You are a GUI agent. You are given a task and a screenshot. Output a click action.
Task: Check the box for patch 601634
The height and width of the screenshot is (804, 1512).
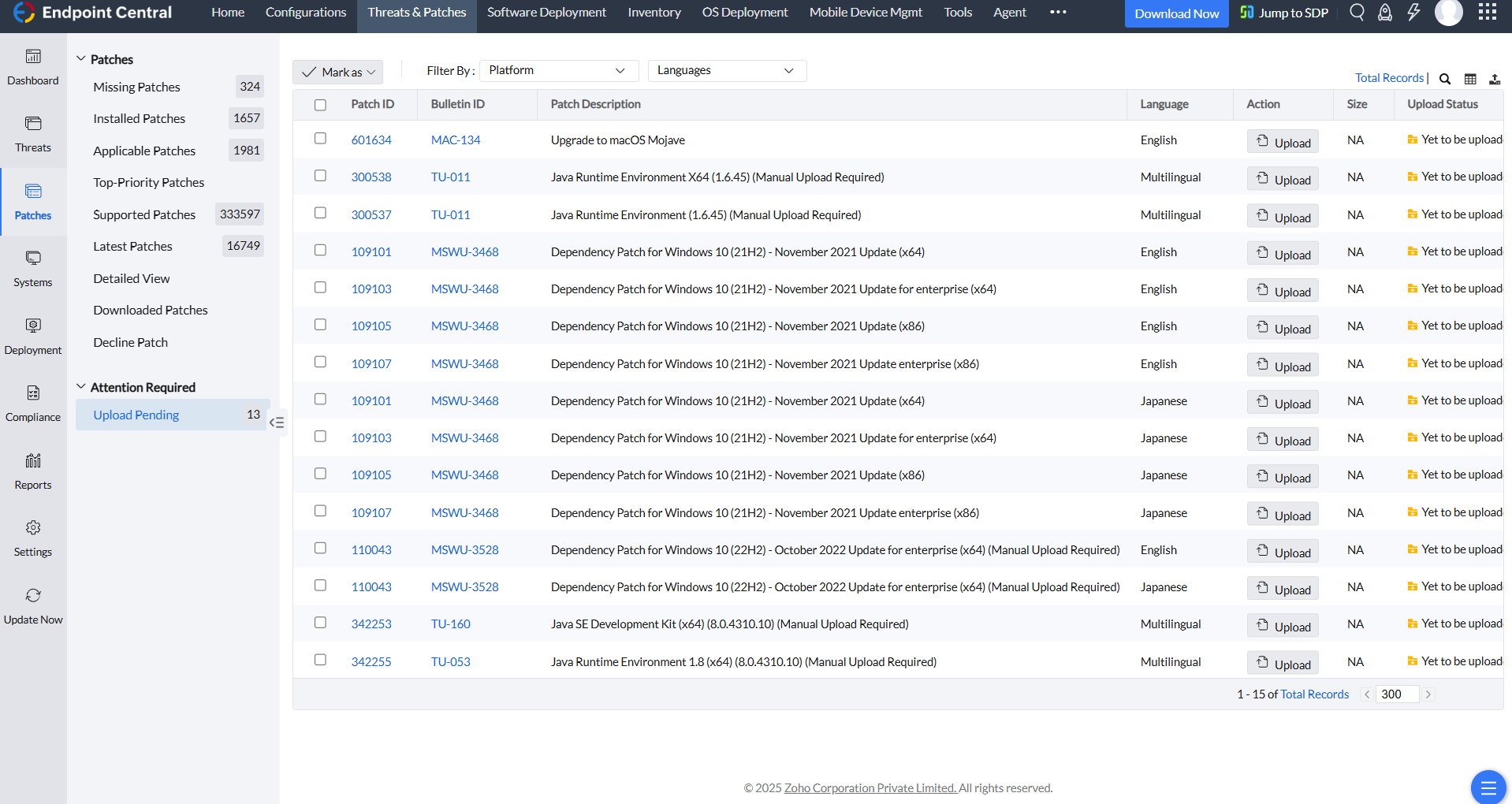[x=320, y=139]
